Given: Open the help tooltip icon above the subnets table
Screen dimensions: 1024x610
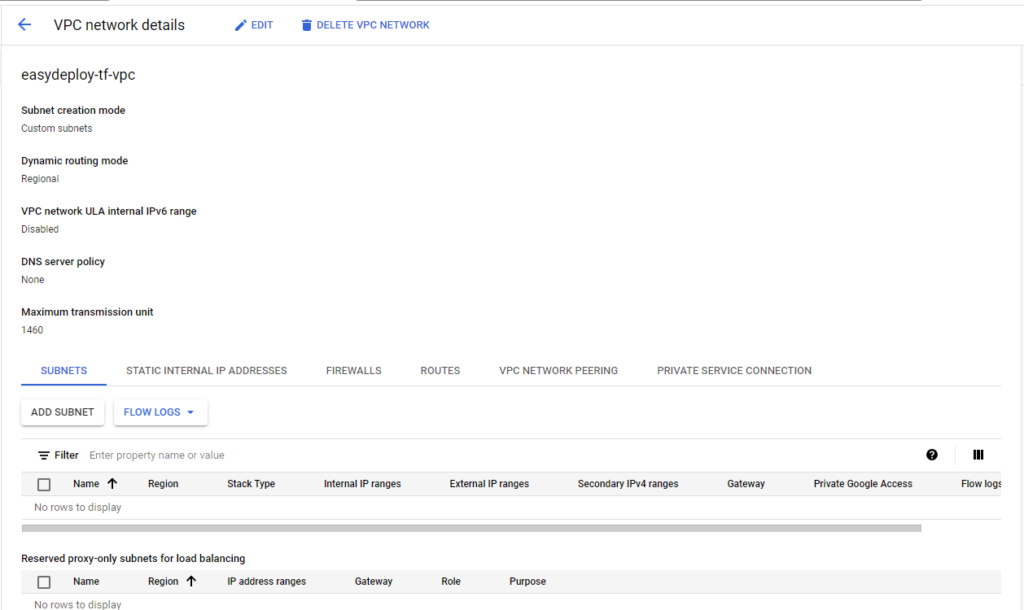Looking at the screenshot, I should click(x=932, y=454).
